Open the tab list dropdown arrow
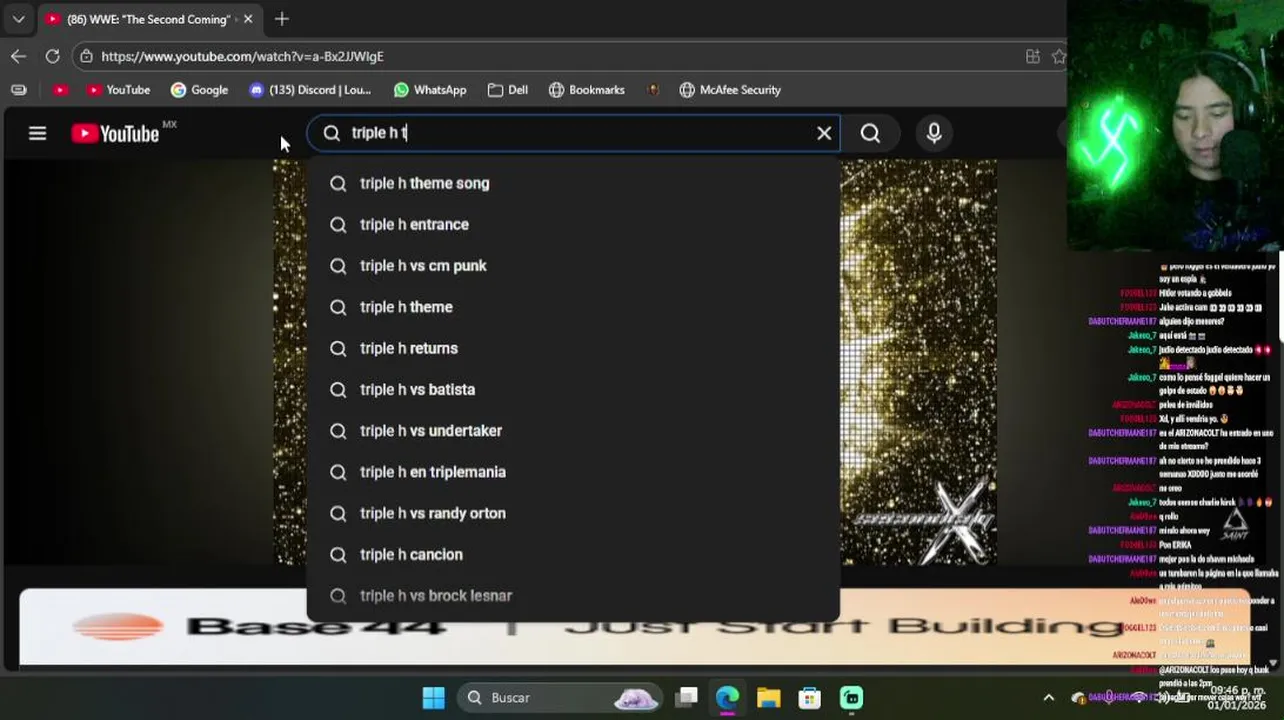 point(18,19)
